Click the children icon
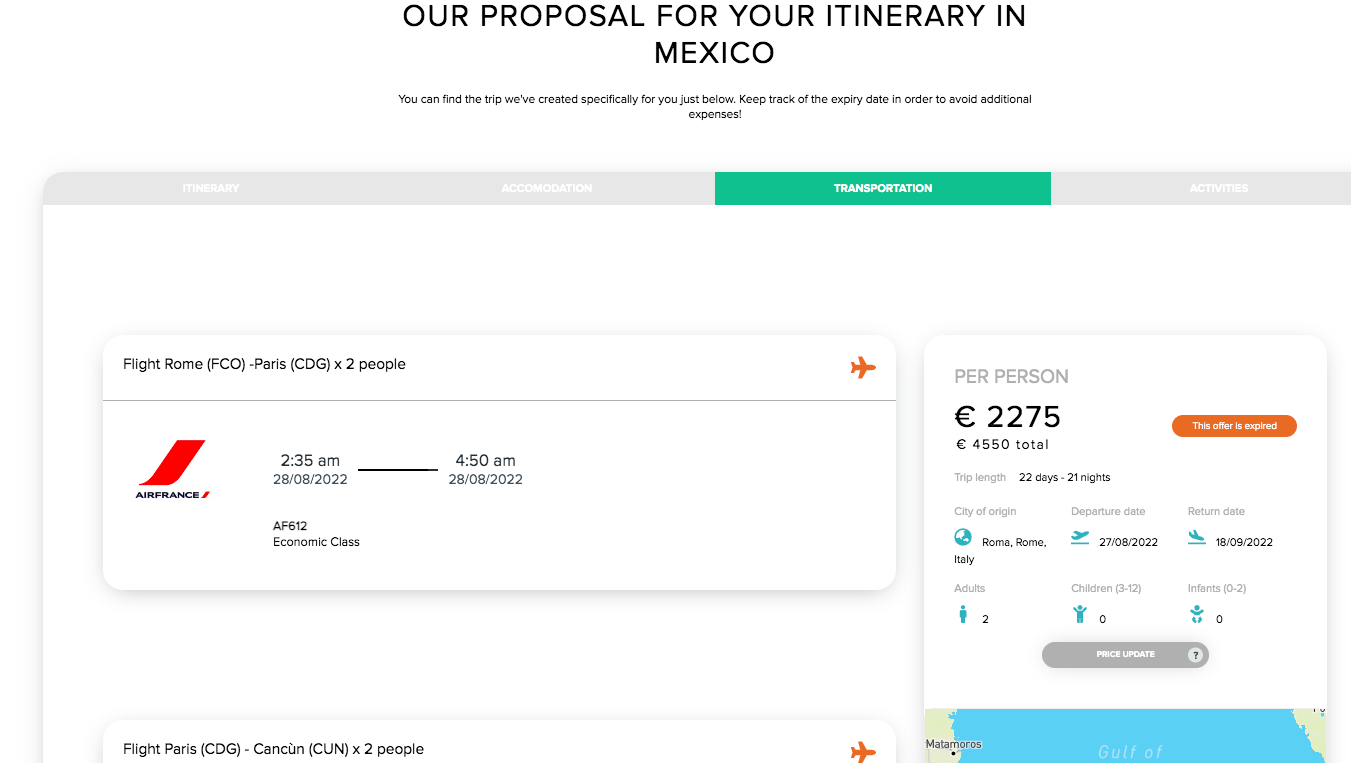Image resolution: width=1351 pixels, height=763 pixels. pyautogui.click(x=1080, y=614)
